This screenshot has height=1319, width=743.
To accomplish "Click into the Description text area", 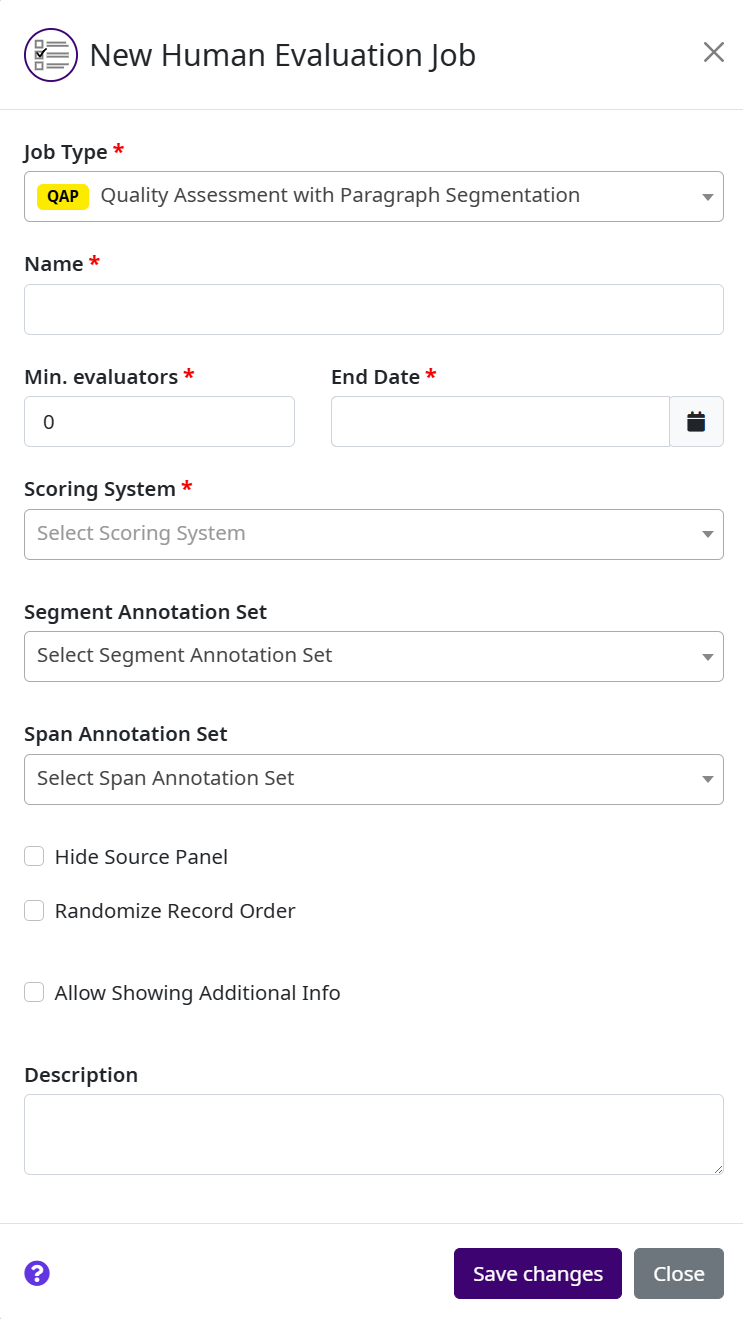I will click(x=373, y=1134).
